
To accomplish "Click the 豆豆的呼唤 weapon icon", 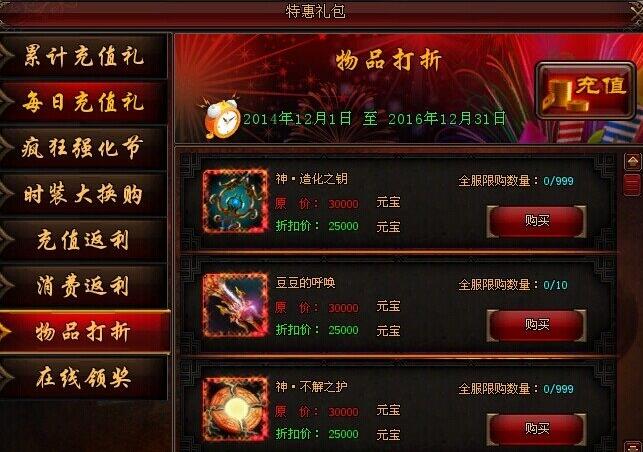I will tap(235, 305).
